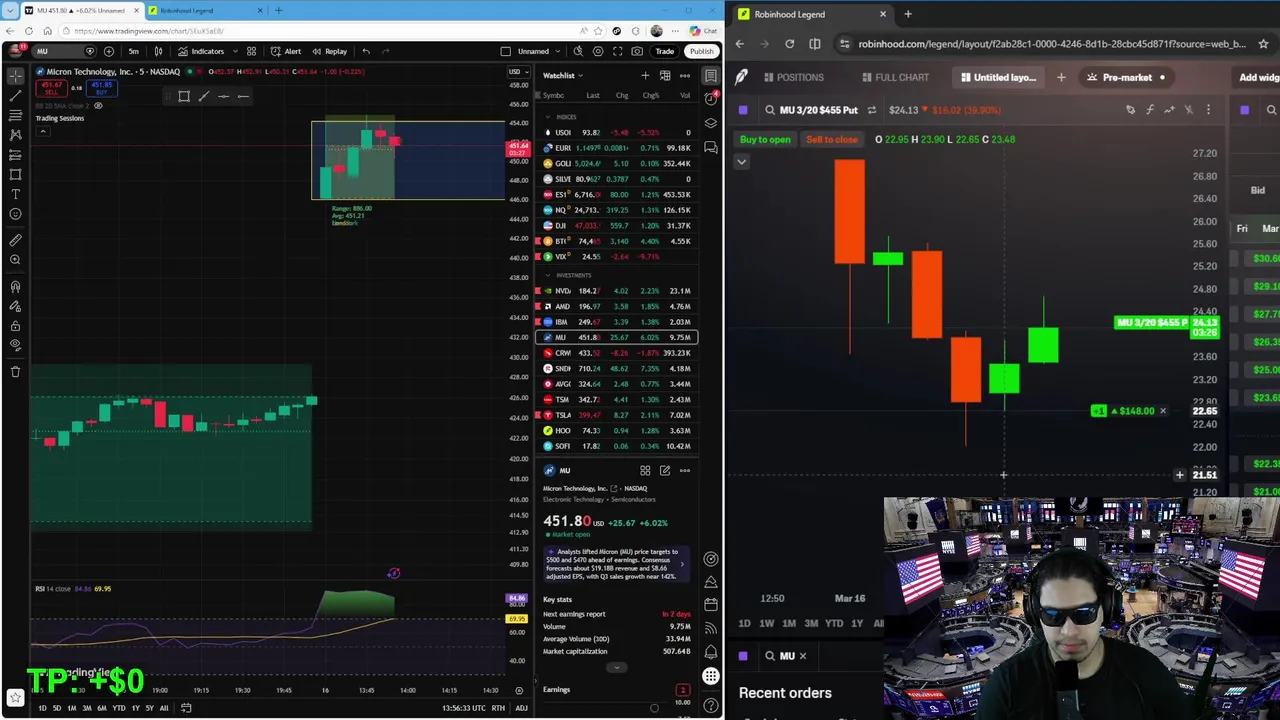Screen dimensions: 1280x720
Task: Select Untitled layout tab
Action: [998, 77]
